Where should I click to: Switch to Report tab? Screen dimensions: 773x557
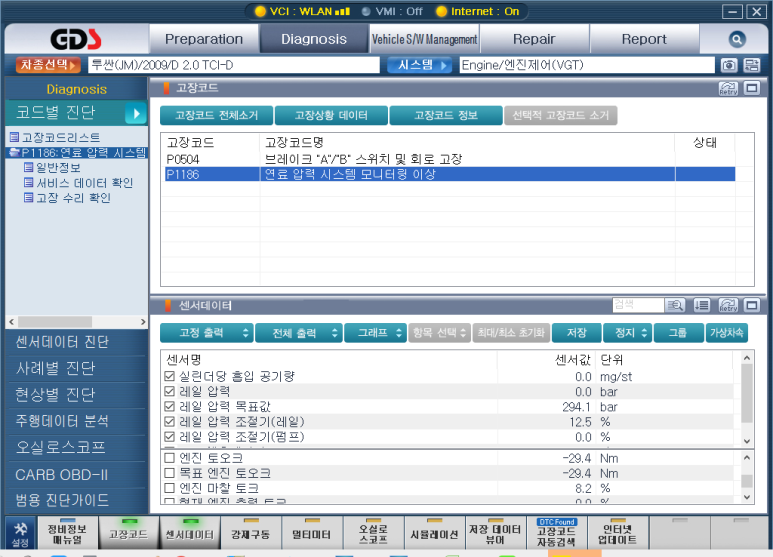click(644, 39)
